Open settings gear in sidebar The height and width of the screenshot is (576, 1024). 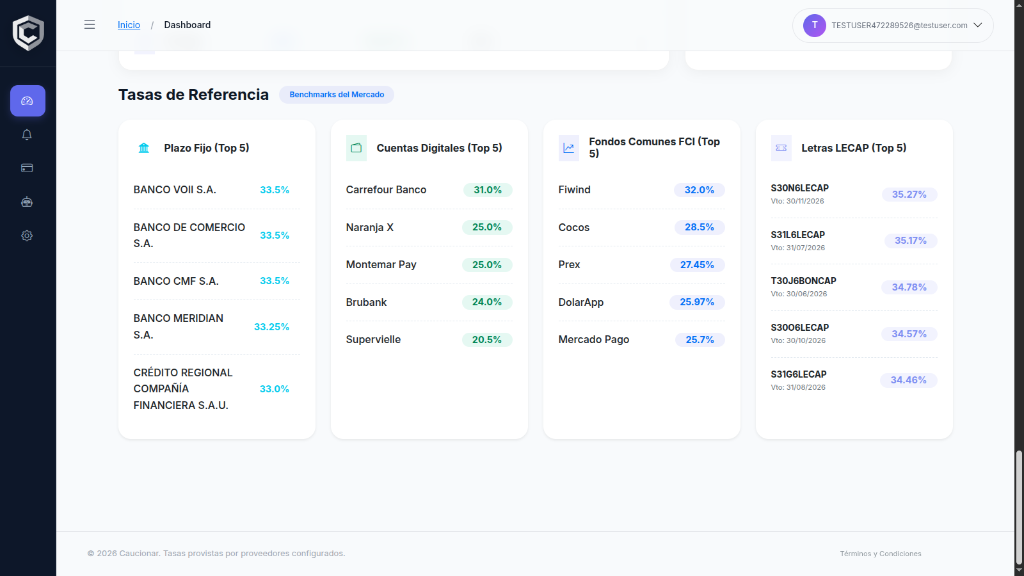pyautogui.click(x=27, y=236)
